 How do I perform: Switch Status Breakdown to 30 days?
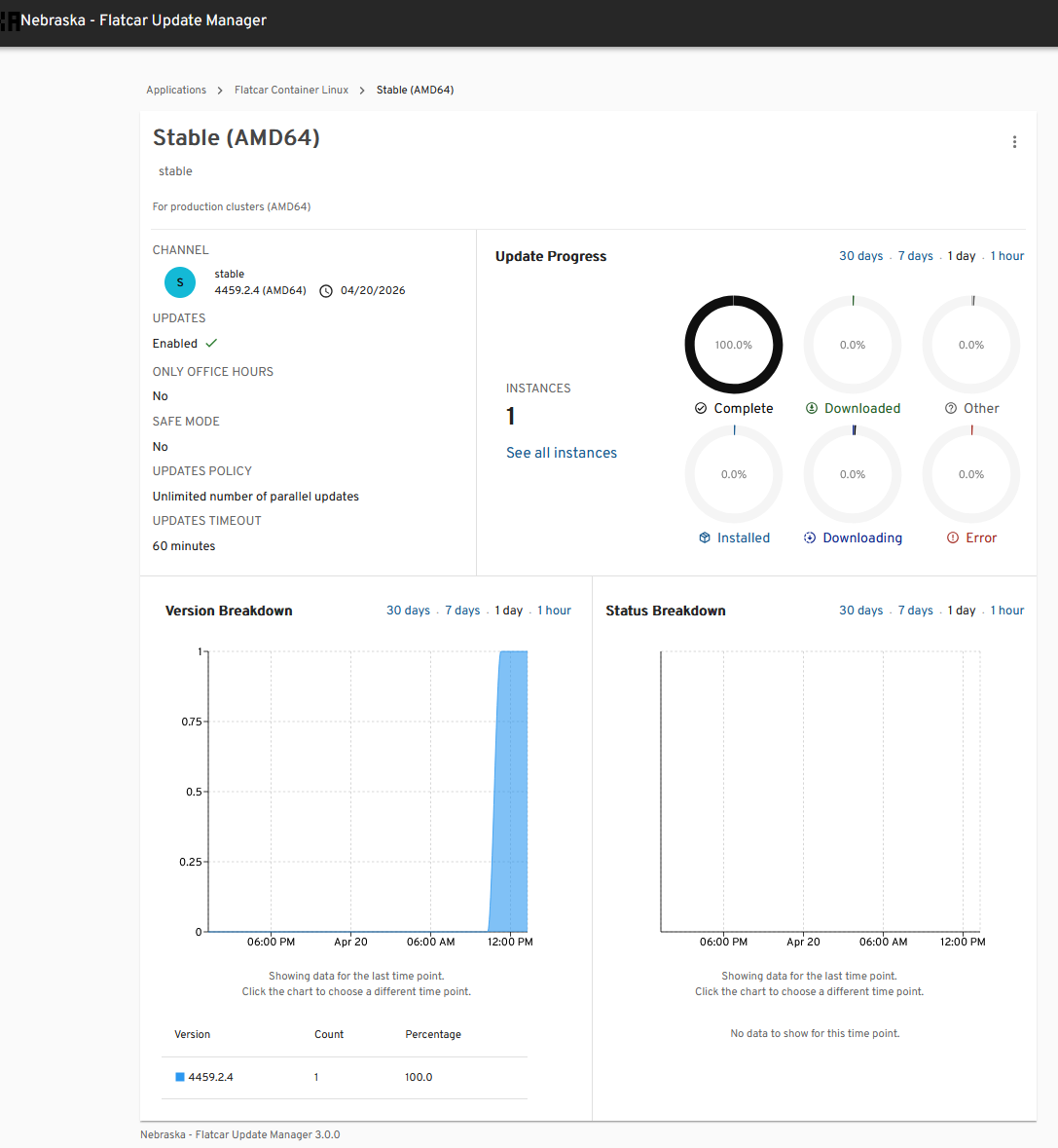pos(860,611)
